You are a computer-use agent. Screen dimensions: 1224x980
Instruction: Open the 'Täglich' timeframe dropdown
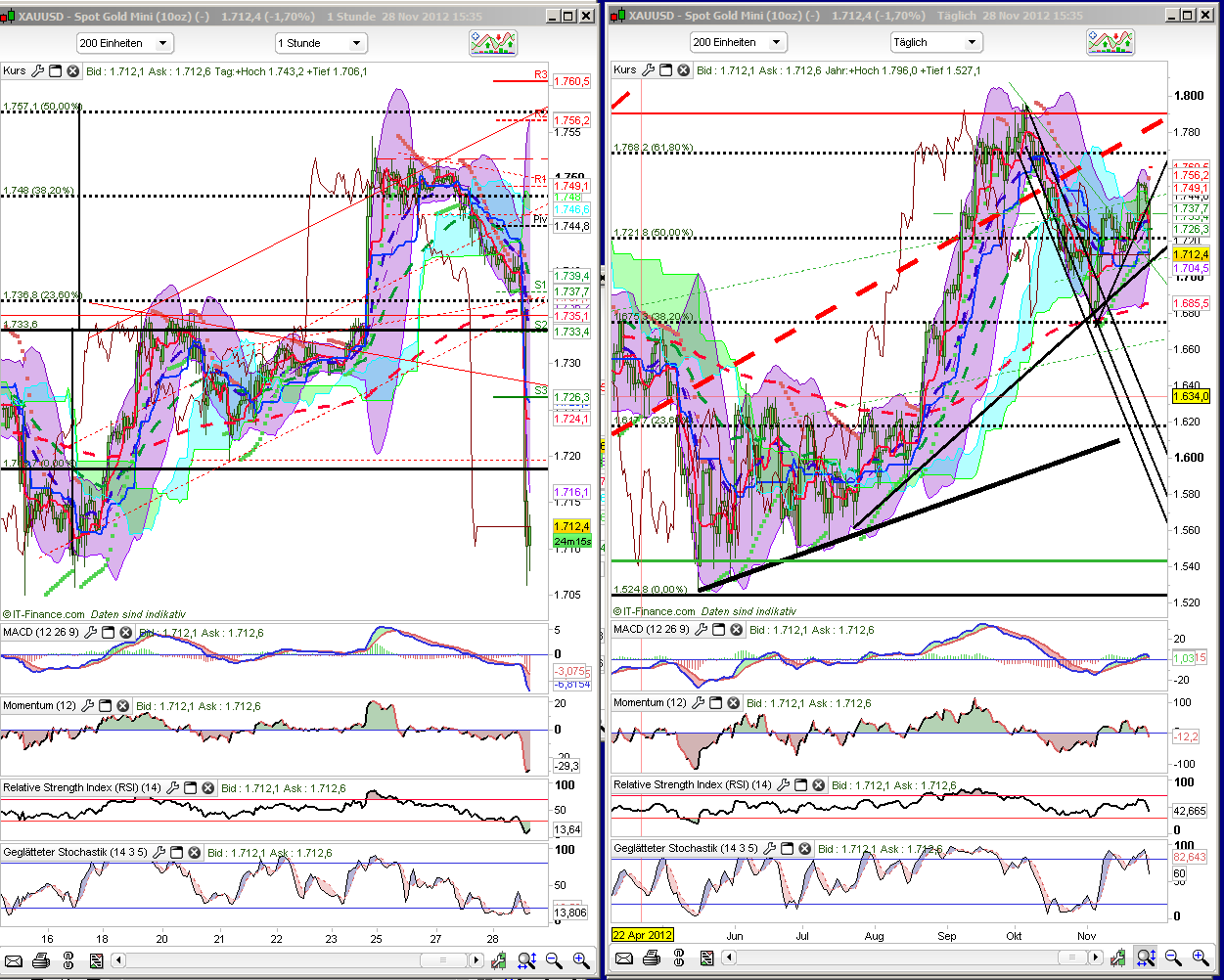click(x=934, y=42)
